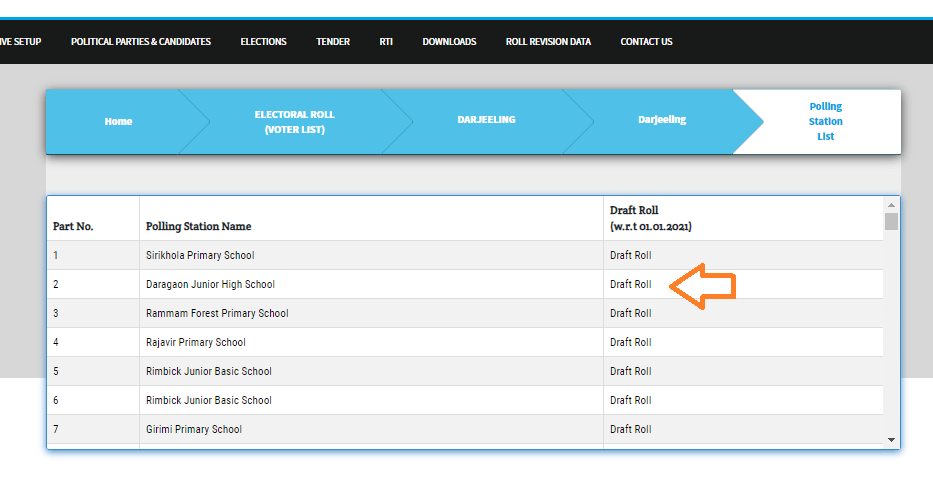
Task: Open Draft Roll for Rammam Forest Primary School
Action: tap(630, 314)
